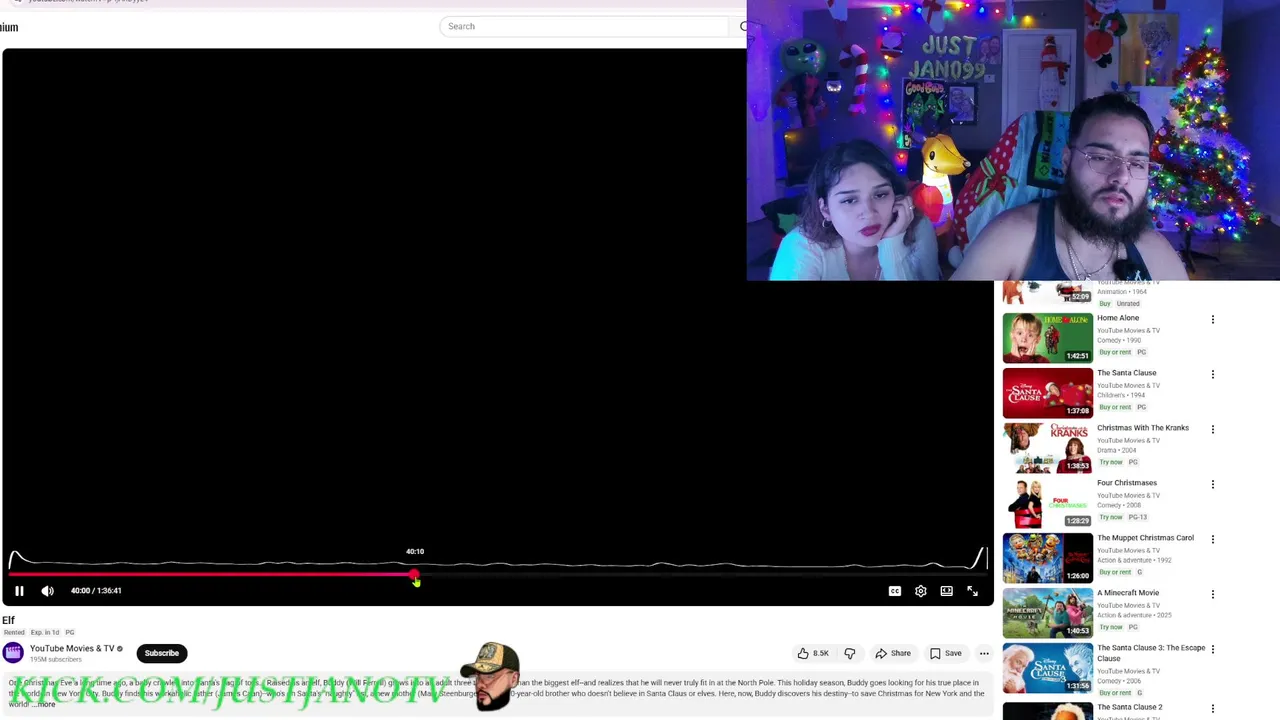Click the 40:00 / 1:36:41 time display
The image size is (1280, 720).
click(x=96, y=590)
